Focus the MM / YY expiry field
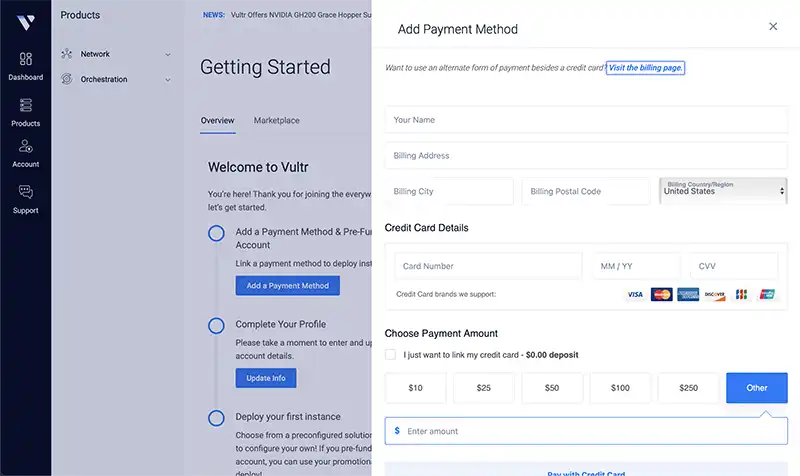Image resolution: width=800 pixels, height=476 pixels. click(636, 266)
